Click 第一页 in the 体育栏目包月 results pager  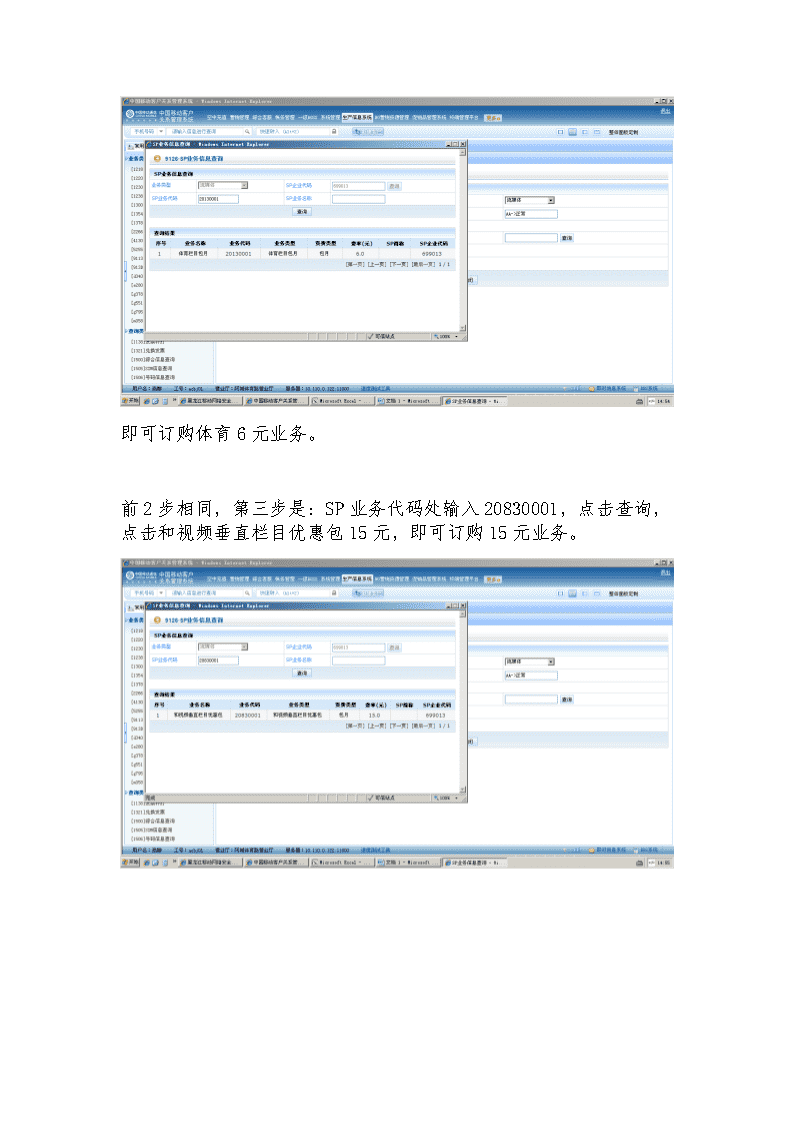(x=356, y=264)
